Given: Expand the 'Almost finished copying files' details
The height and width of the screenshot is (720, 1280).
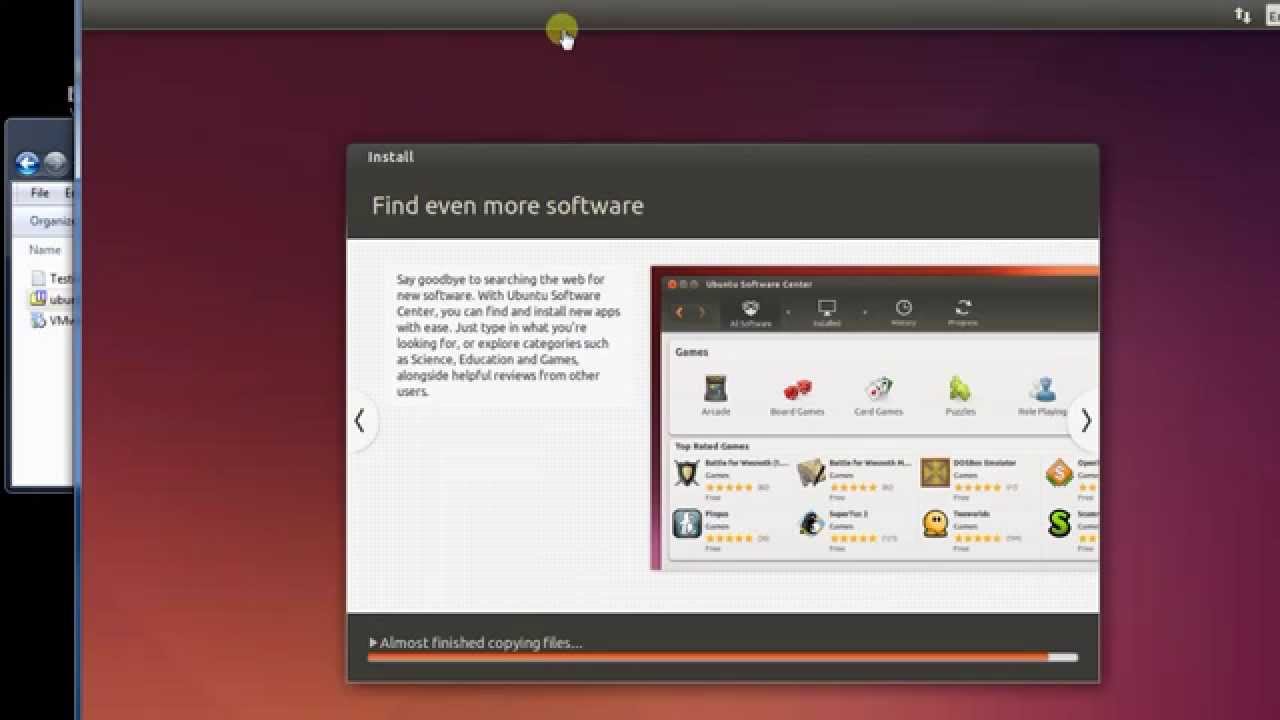Looking at the screenshot, I should point(373,643).
